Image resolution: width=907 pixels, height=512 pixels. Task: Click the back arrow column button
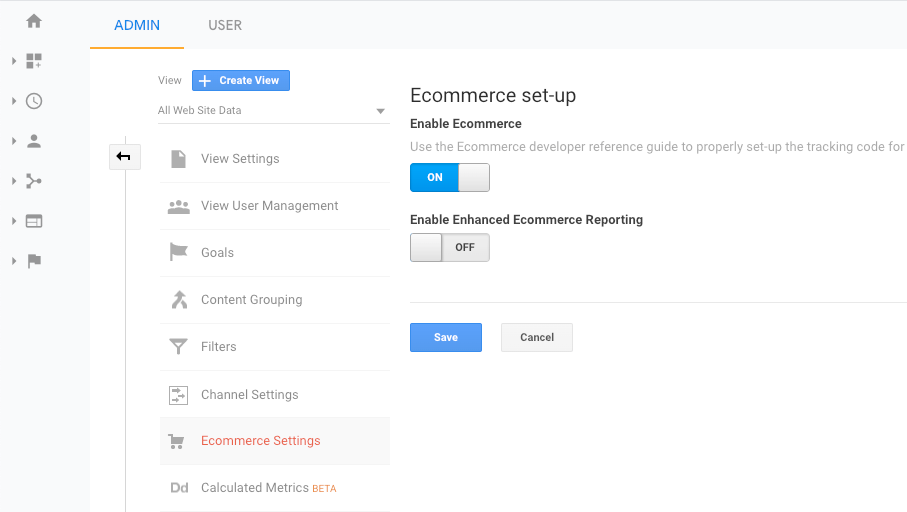click(x=124, y=156)
